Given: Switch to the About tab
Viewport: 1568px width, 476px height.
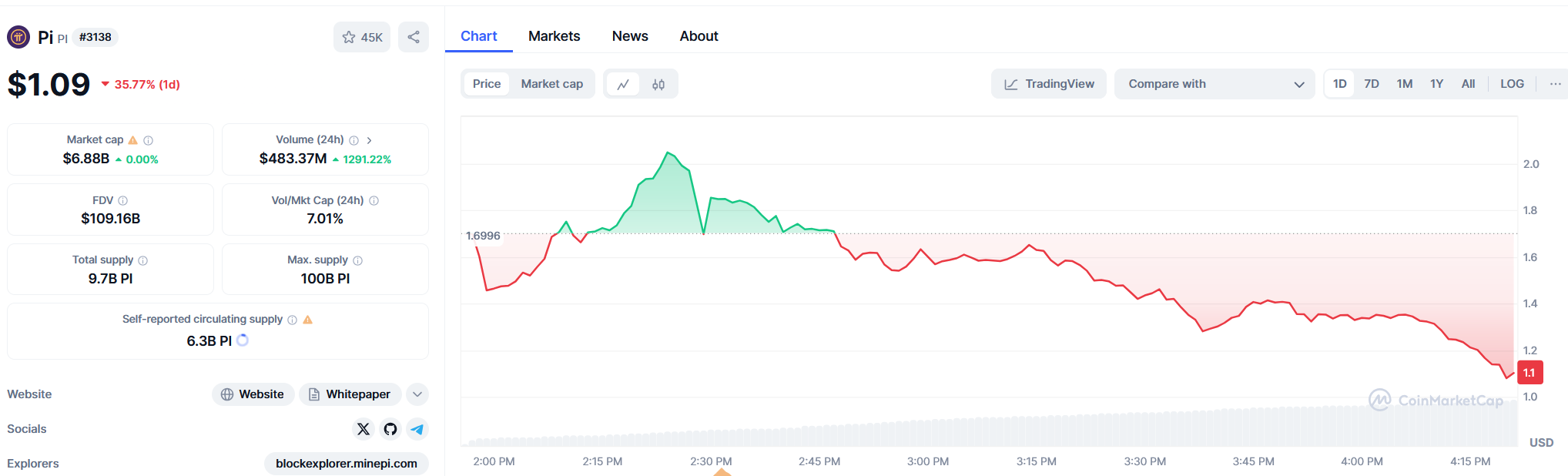Looking at the screenshot, I should tap(699, 36).
